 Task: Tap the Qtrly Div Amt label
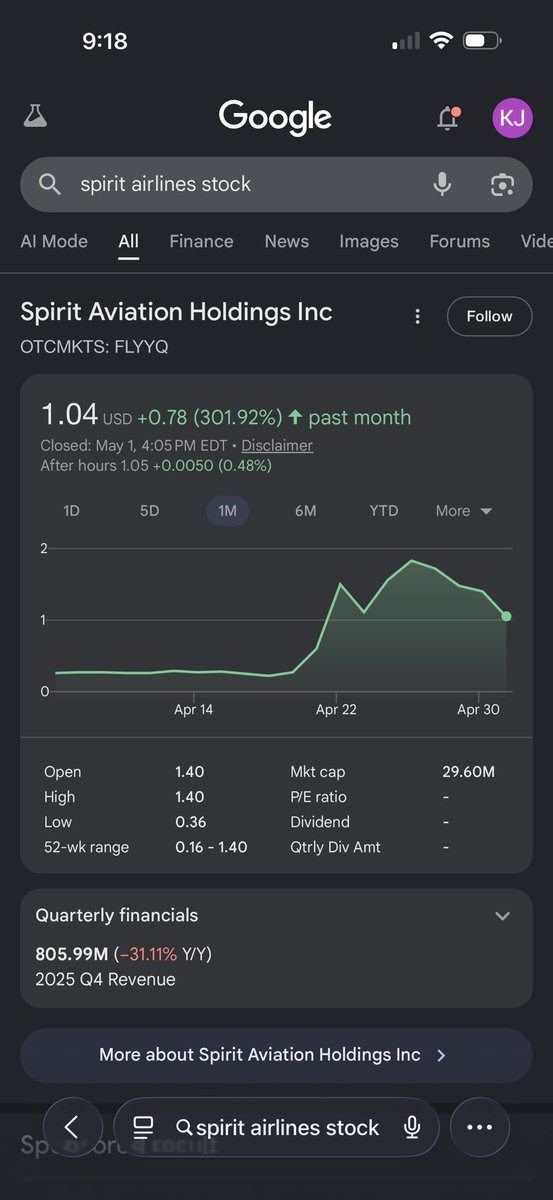pyautogui.click(x=335, y=847)
